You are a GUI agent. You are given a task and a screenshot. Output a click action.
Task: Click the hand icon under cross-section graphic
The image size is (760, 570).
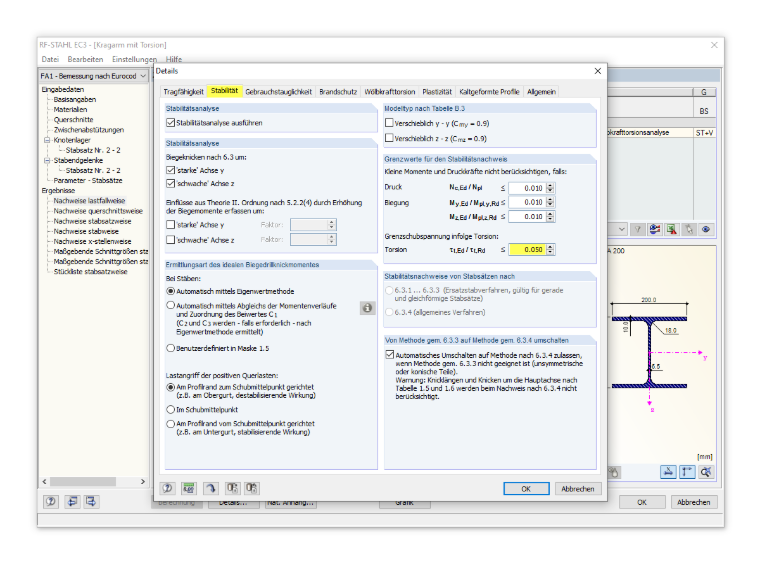(614, 472)
